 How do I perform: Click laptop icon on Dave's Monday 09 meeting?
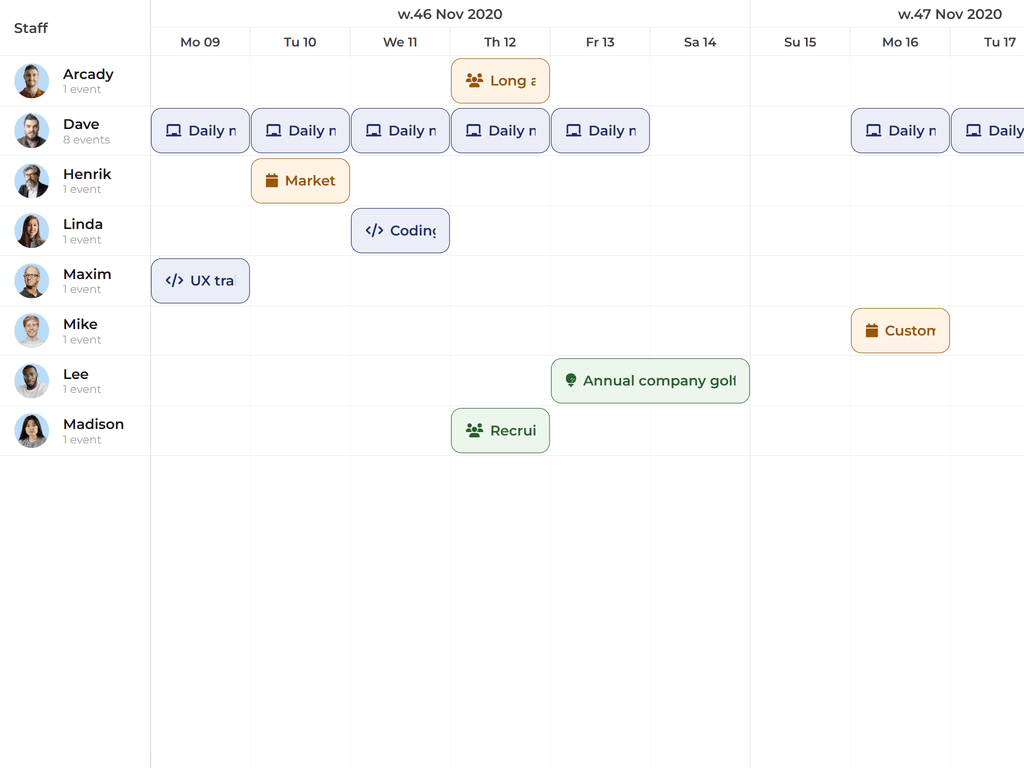pos(173,131)
